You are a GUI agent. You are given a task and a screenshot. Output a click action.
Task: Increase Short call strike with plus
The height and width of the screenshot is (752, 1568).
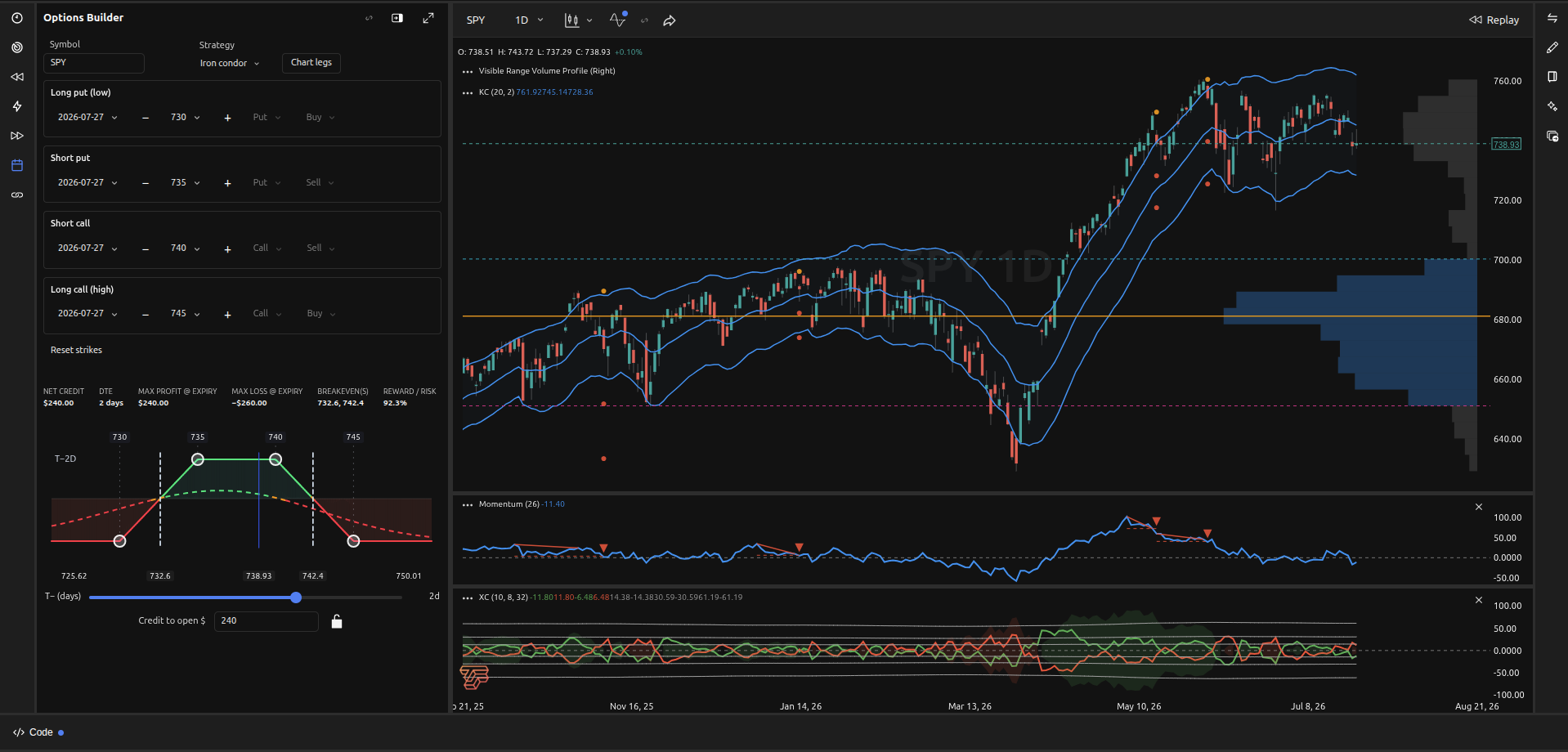pyautogui.click(x=227, y=248)
